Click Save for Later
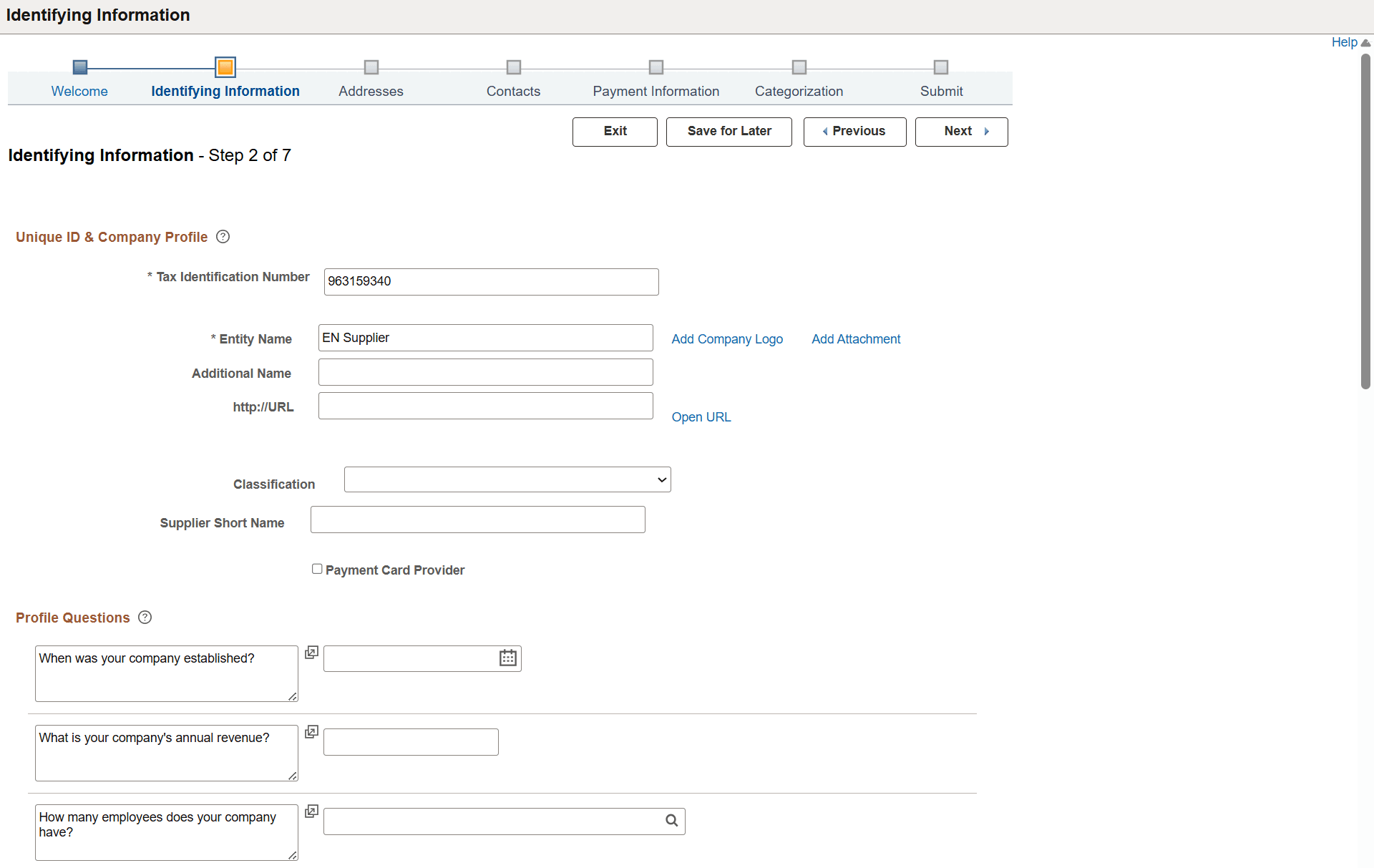The width and height of the screenshot is (1374, 868). [729, 132]
